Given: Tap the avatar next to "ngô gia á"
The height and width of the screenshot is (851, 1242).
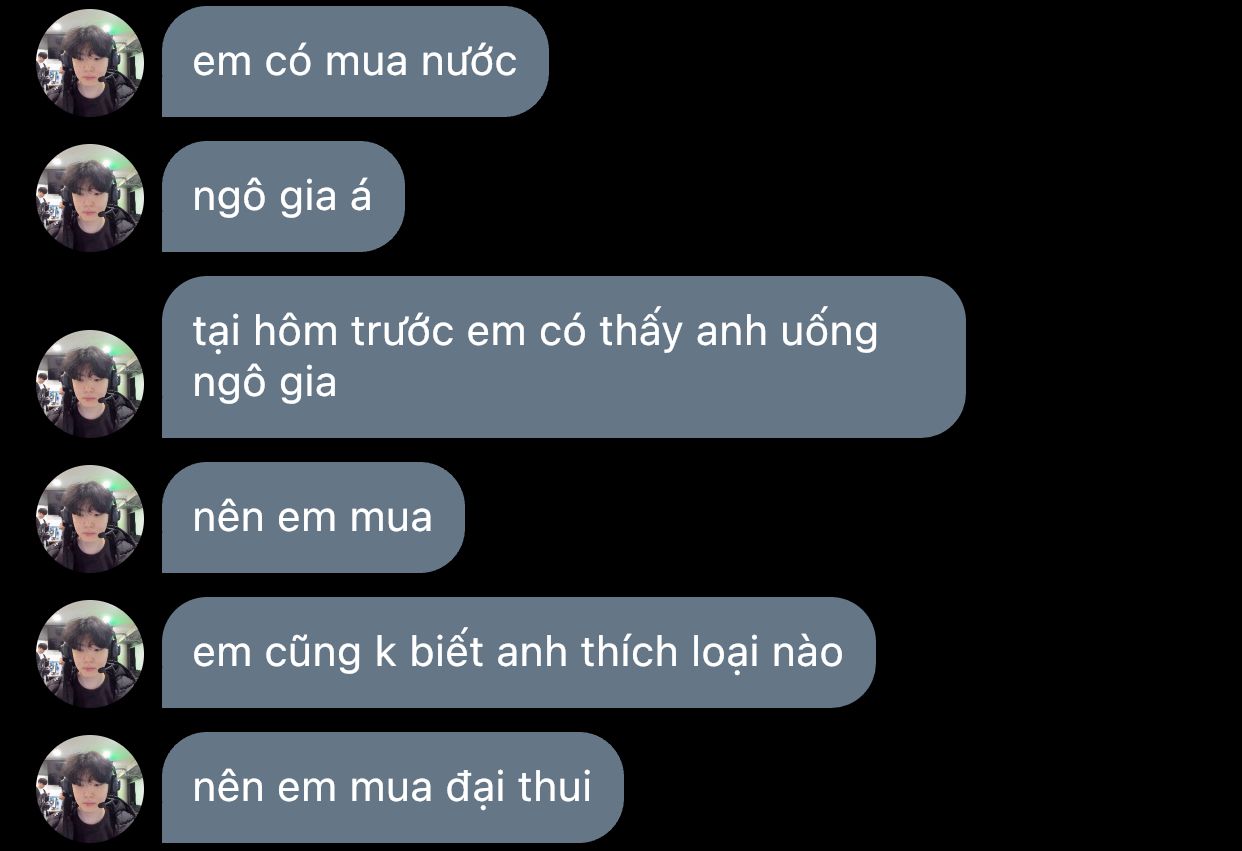Looking at the screenshot, I should pos(90,197).
